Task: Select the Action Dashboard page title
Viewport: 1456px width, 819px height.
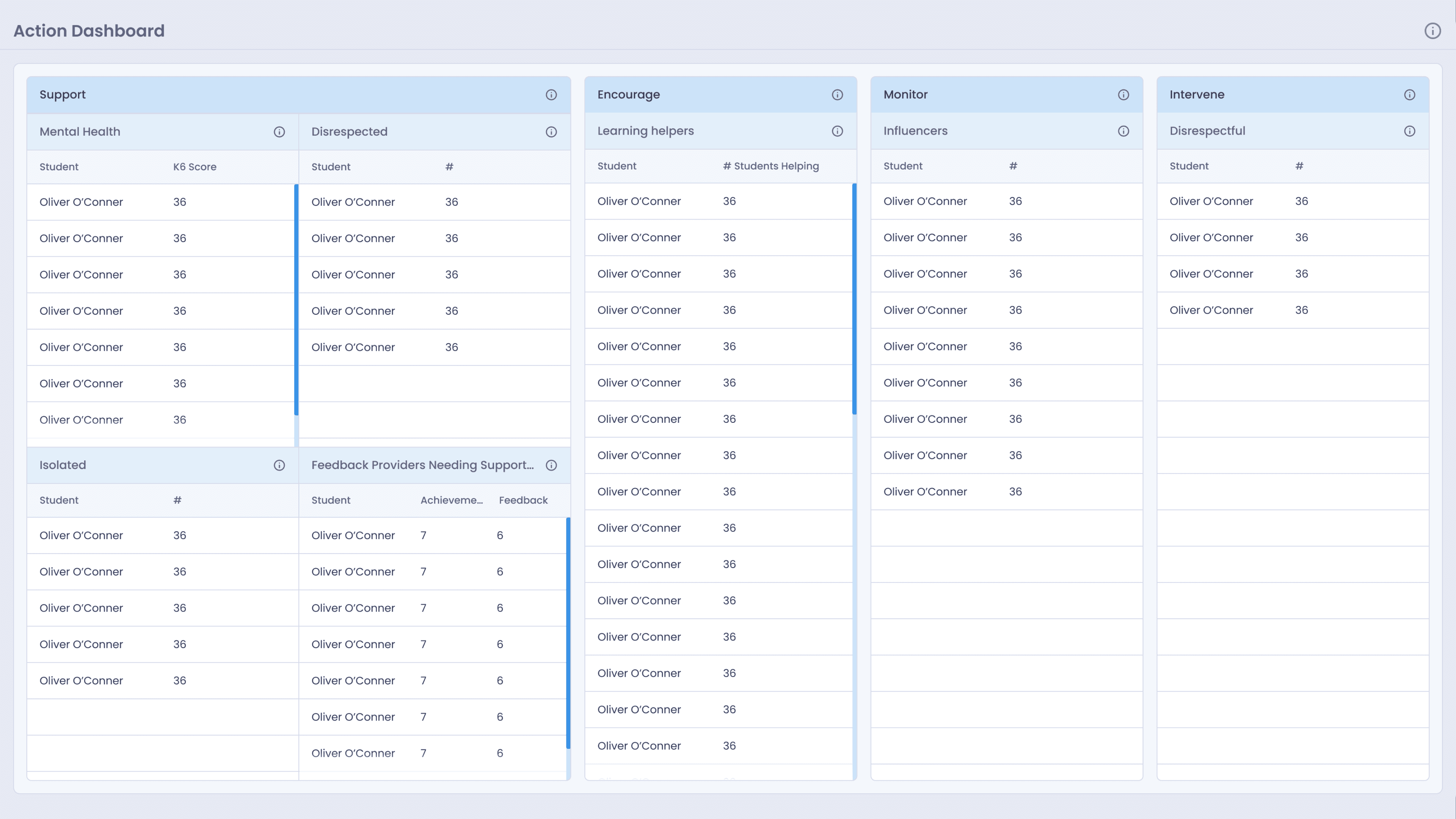Action: coord(89,30)
